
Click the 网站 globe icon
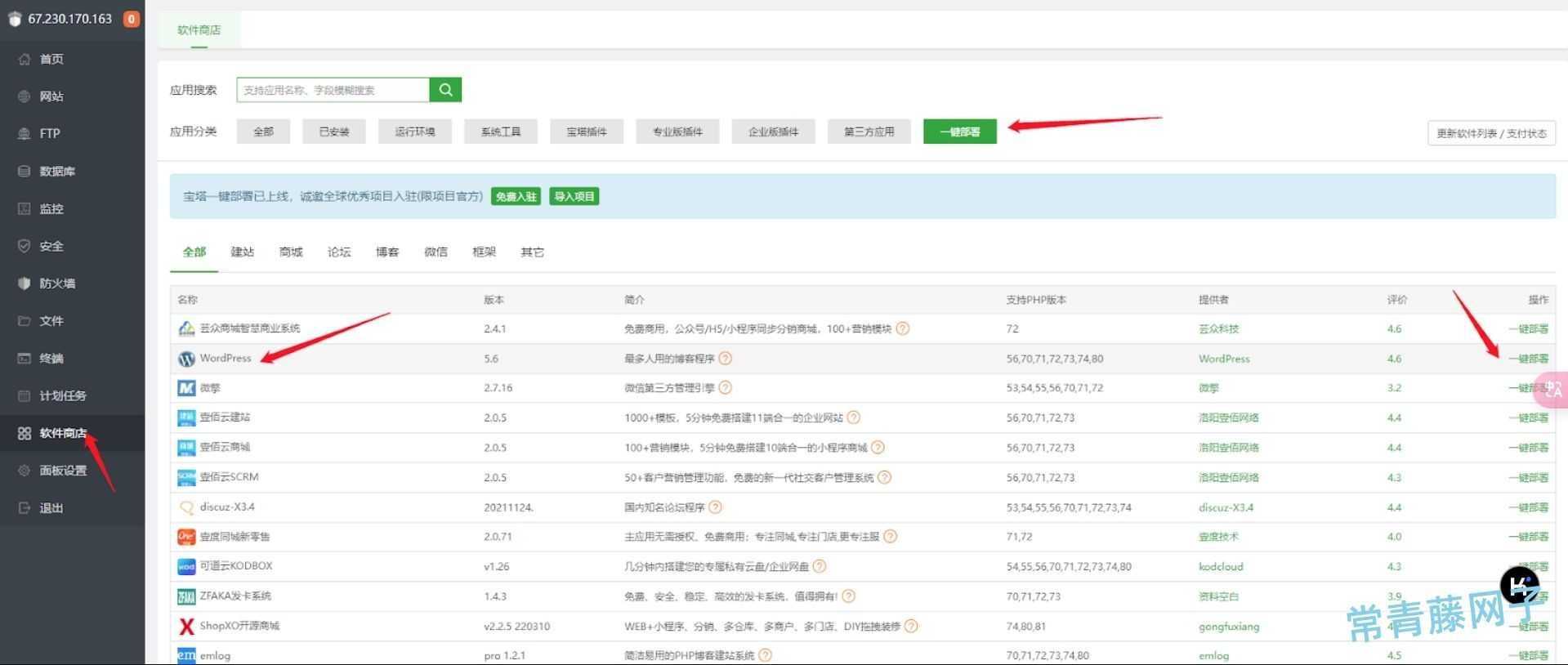pos(25,96)
